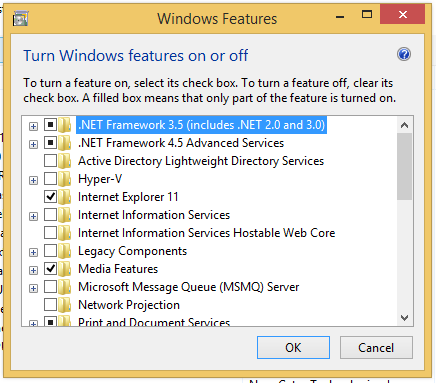Toggle .NET Framework 4.5 Advanced Services checkbox
Screen dimensions: 436x383
click(x=50, y=143)
